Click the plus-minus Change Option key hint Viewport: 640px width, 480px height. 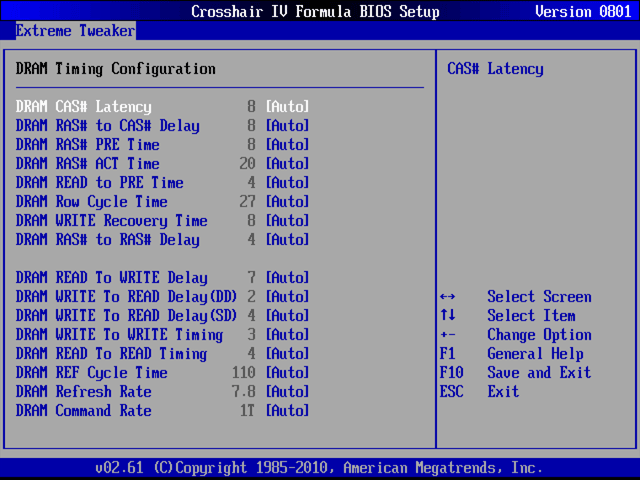pyautogui.click(x=448, y=335)
